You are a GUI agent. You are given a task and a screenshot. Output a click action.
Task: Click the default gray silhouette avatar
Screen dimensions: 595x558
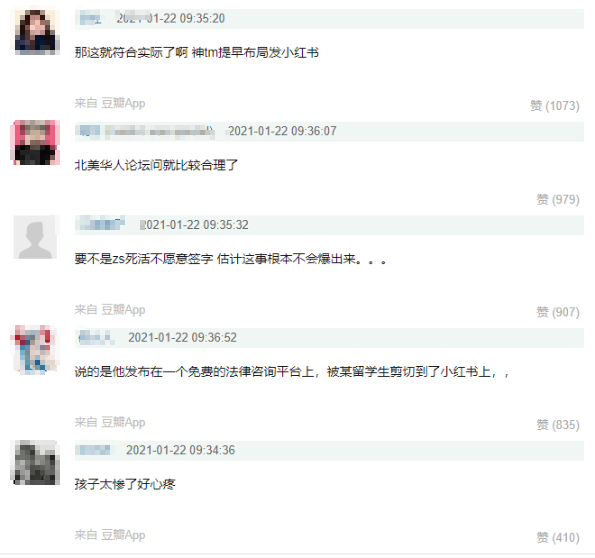coord(35,237)
